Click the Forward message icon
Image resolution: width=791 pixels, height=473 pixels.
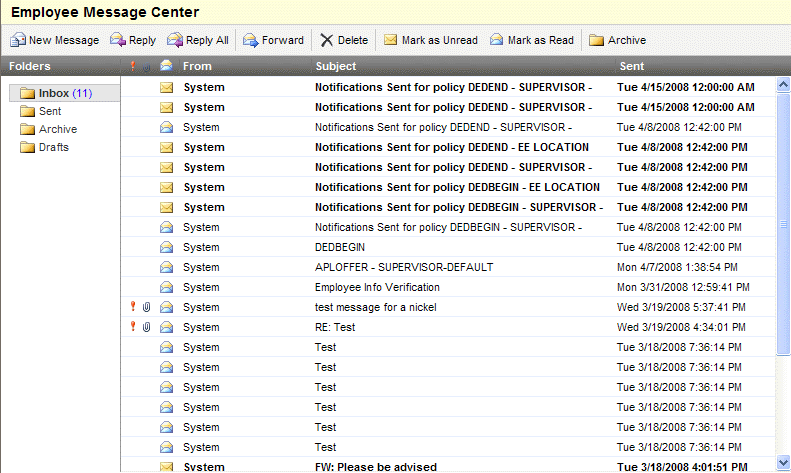point(250,41)
